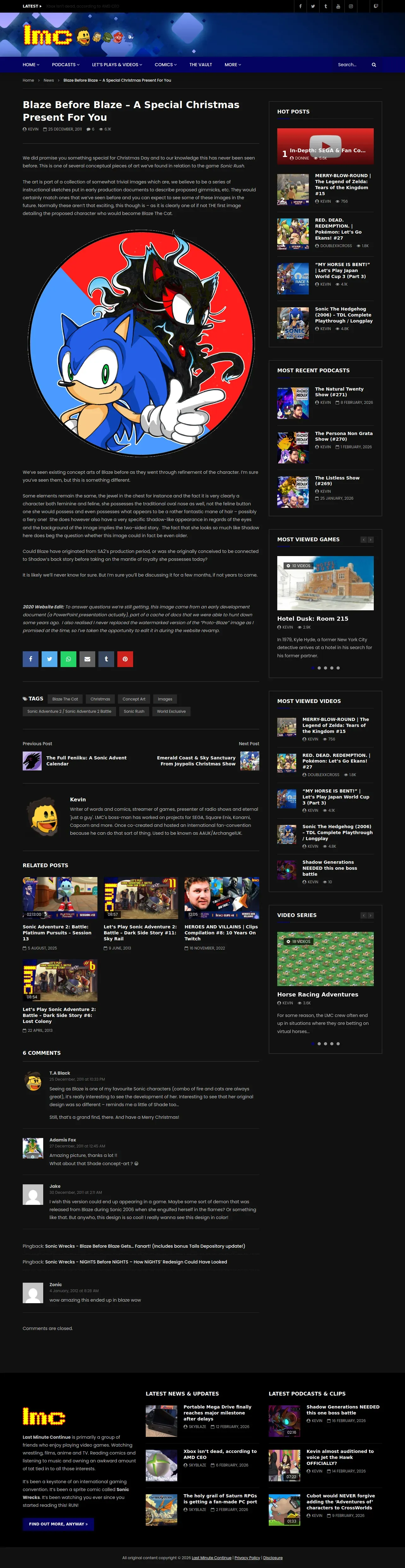405x1568 pixels.
Task: Select the Concept Art tag
Action: [134, 699]
